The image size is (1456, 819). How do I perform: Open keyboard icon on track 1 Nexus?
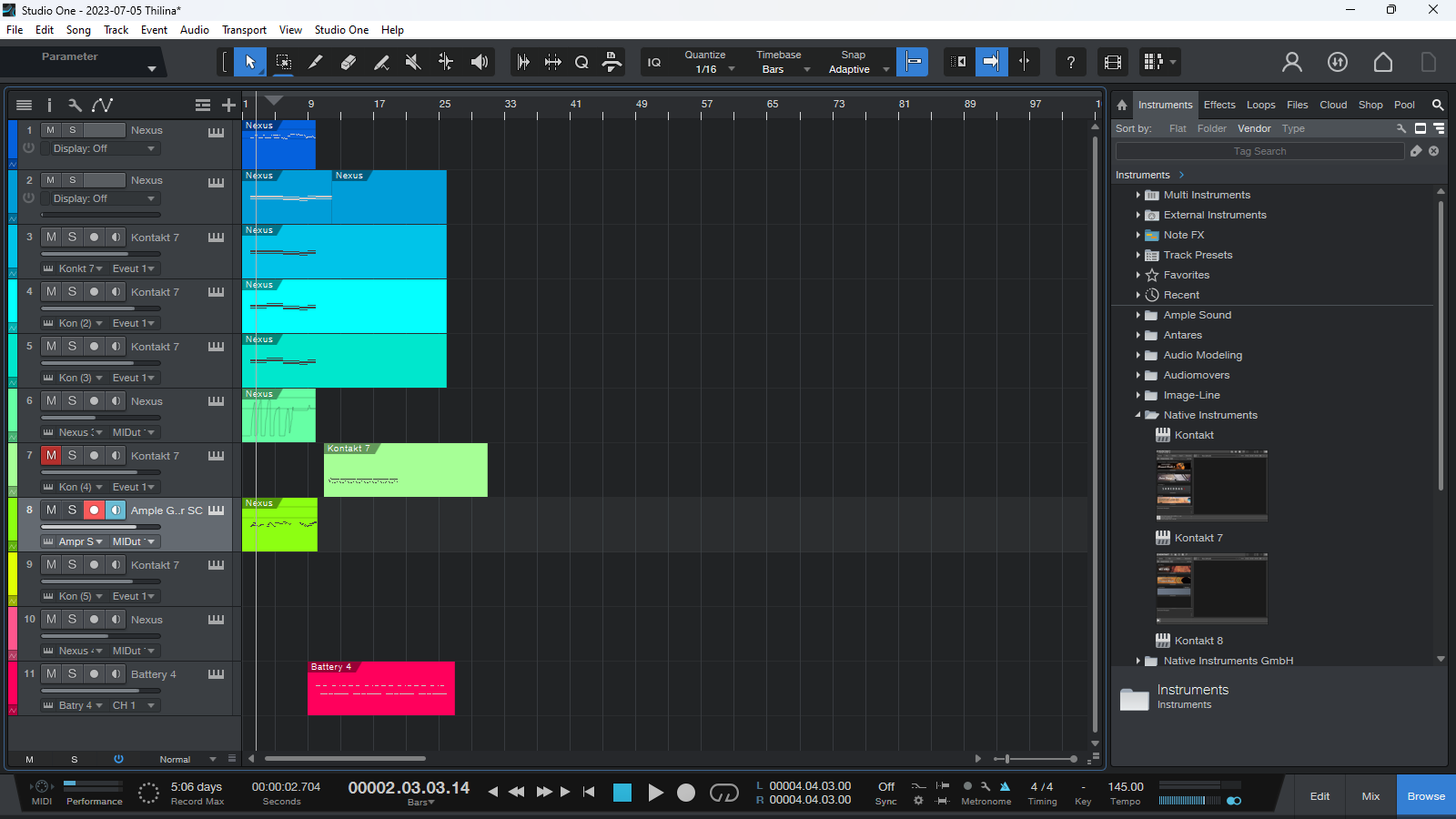pos(216,131)
